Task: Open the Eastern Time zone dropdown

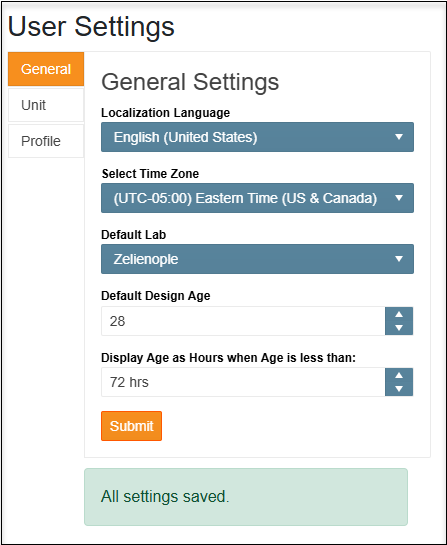Action: tap(257, 198)
